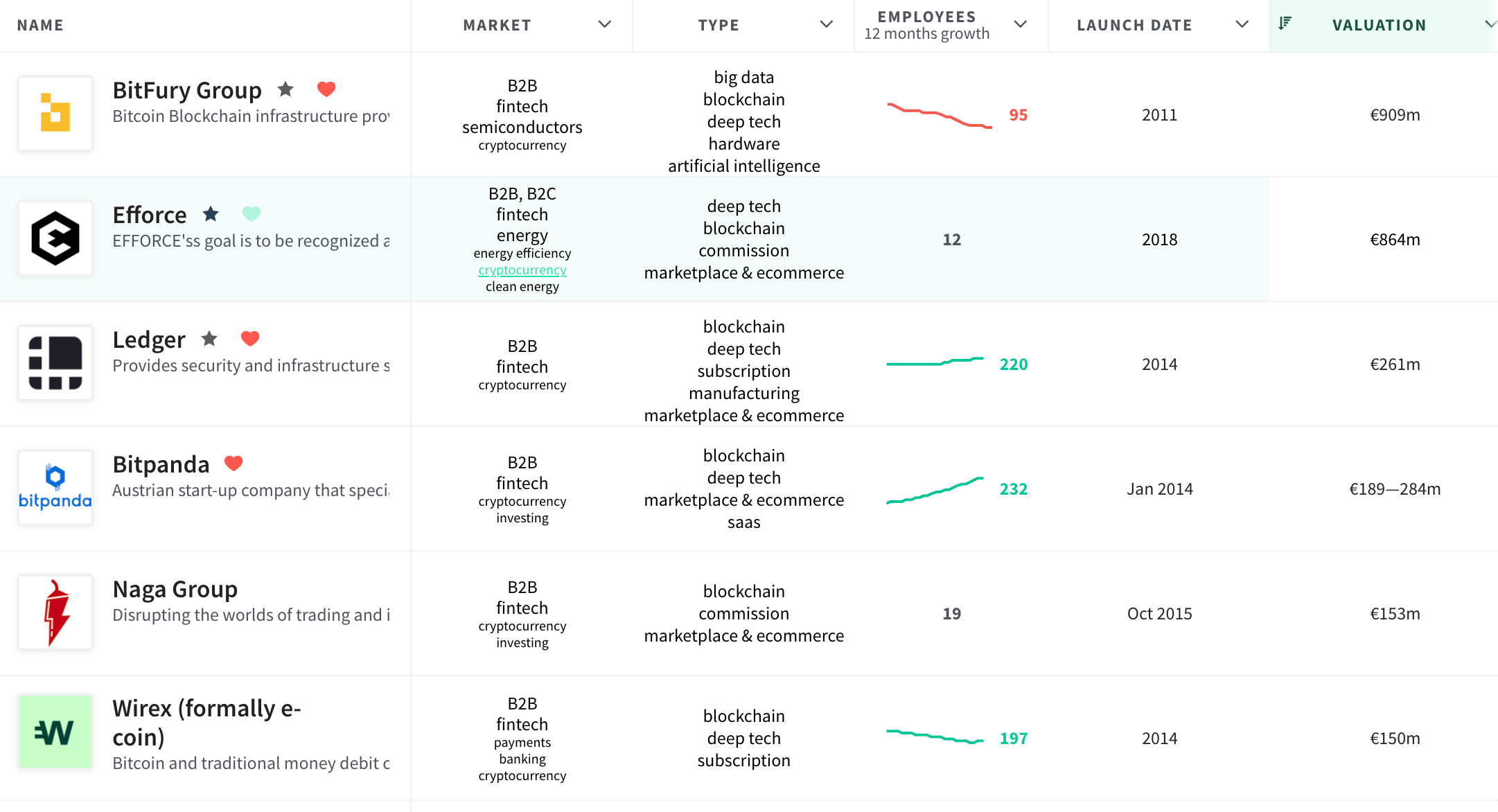Click the green Wirex logo
The height and width of the screenshot is (812, 1498).
55,732
